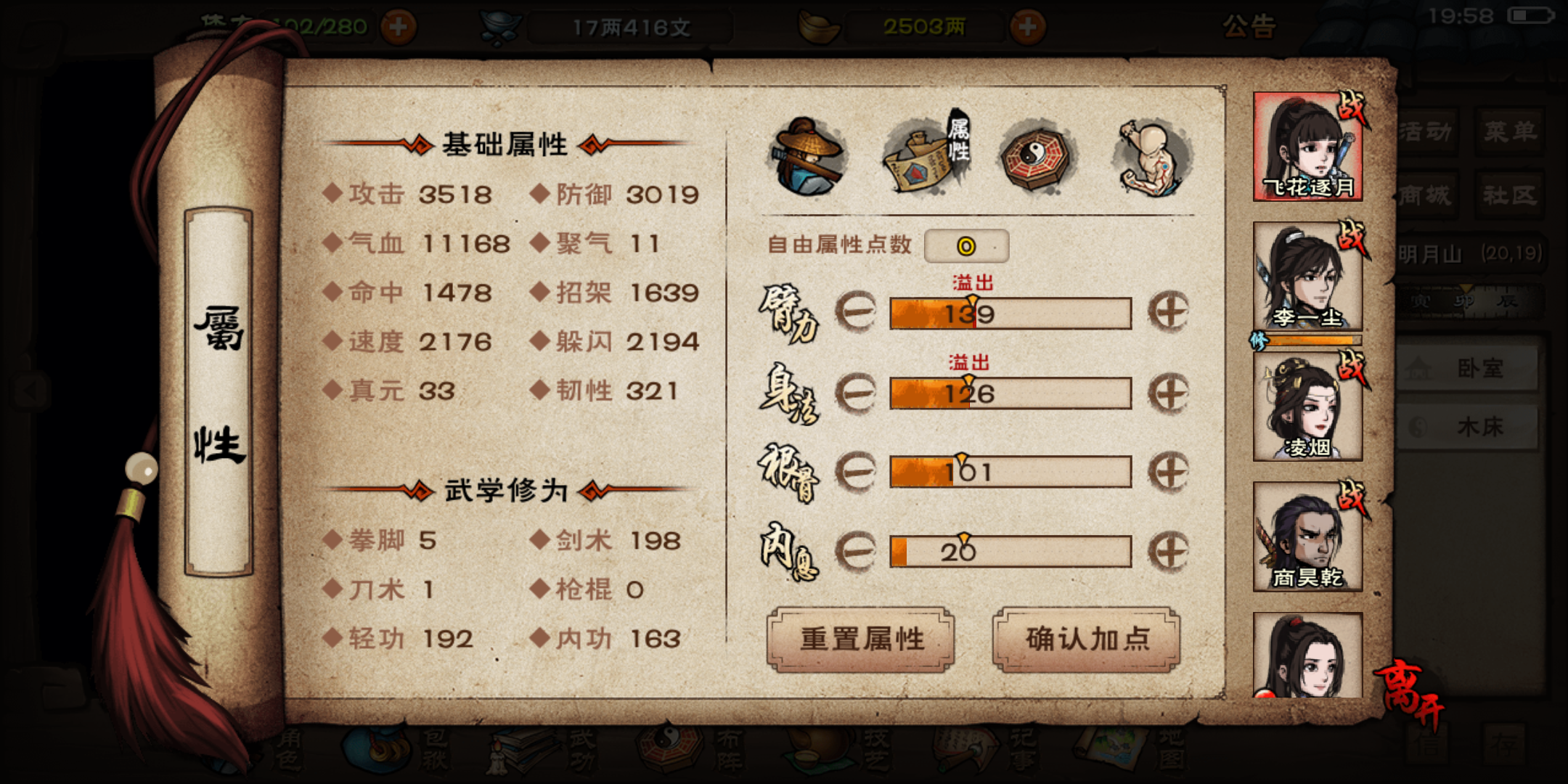Click the red 离开 leave icon
Image resolution: width=1568 pixels, height=784 pixels.
click(x=1409, y=693)
